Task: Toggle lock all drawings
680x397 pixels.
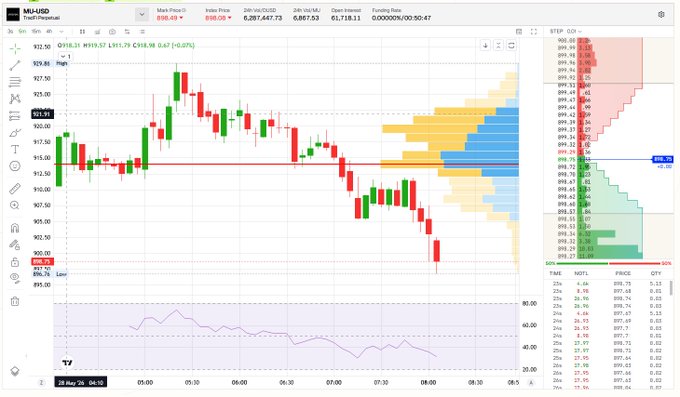Action: coord(15,262)
